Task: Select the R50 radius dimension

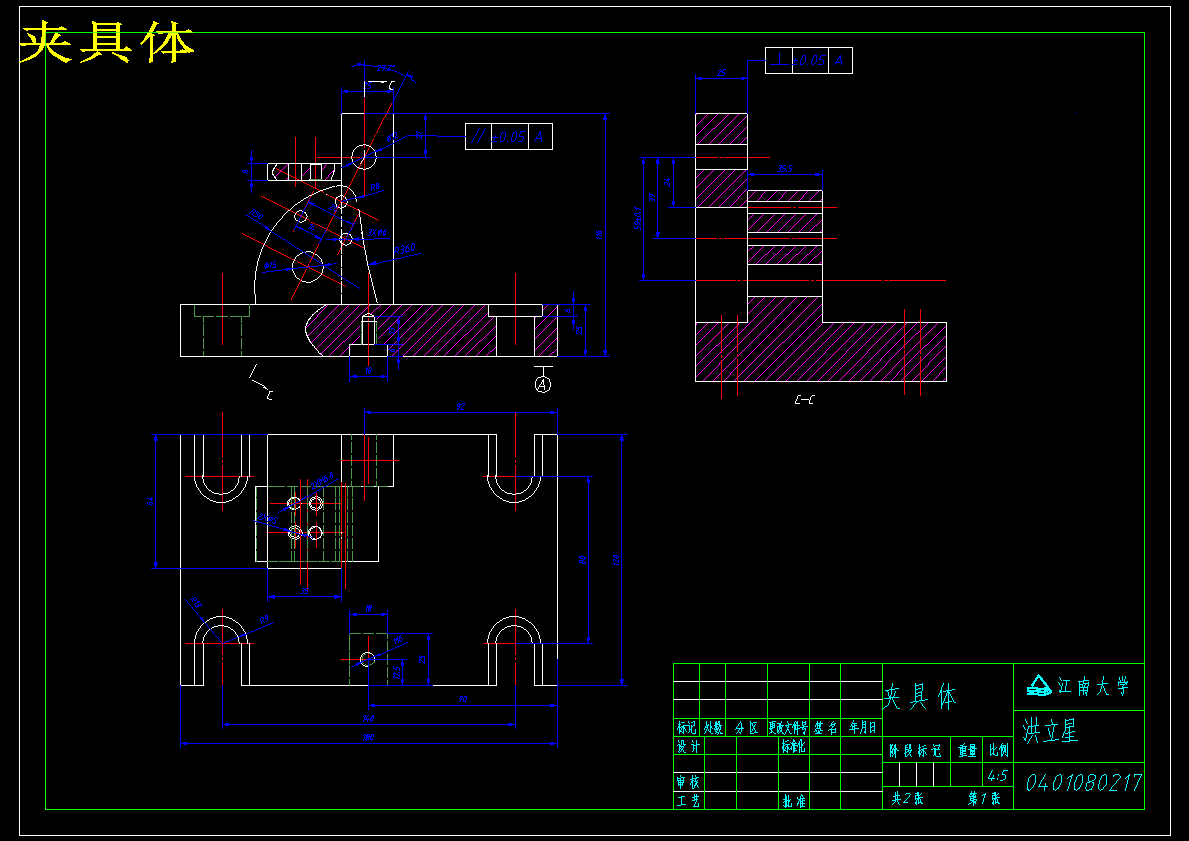Action: click(256, 216)
